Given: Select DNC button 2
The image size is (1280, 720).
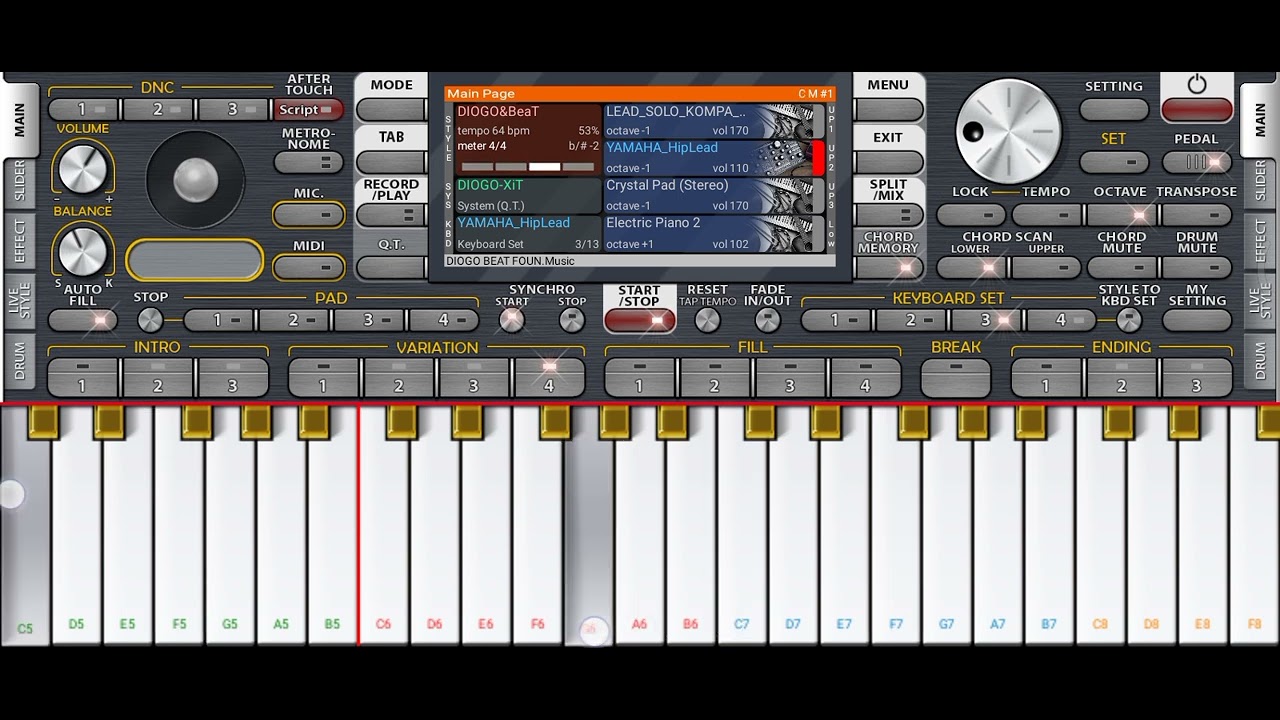Looking at the screenshot, I should (158, 110).
